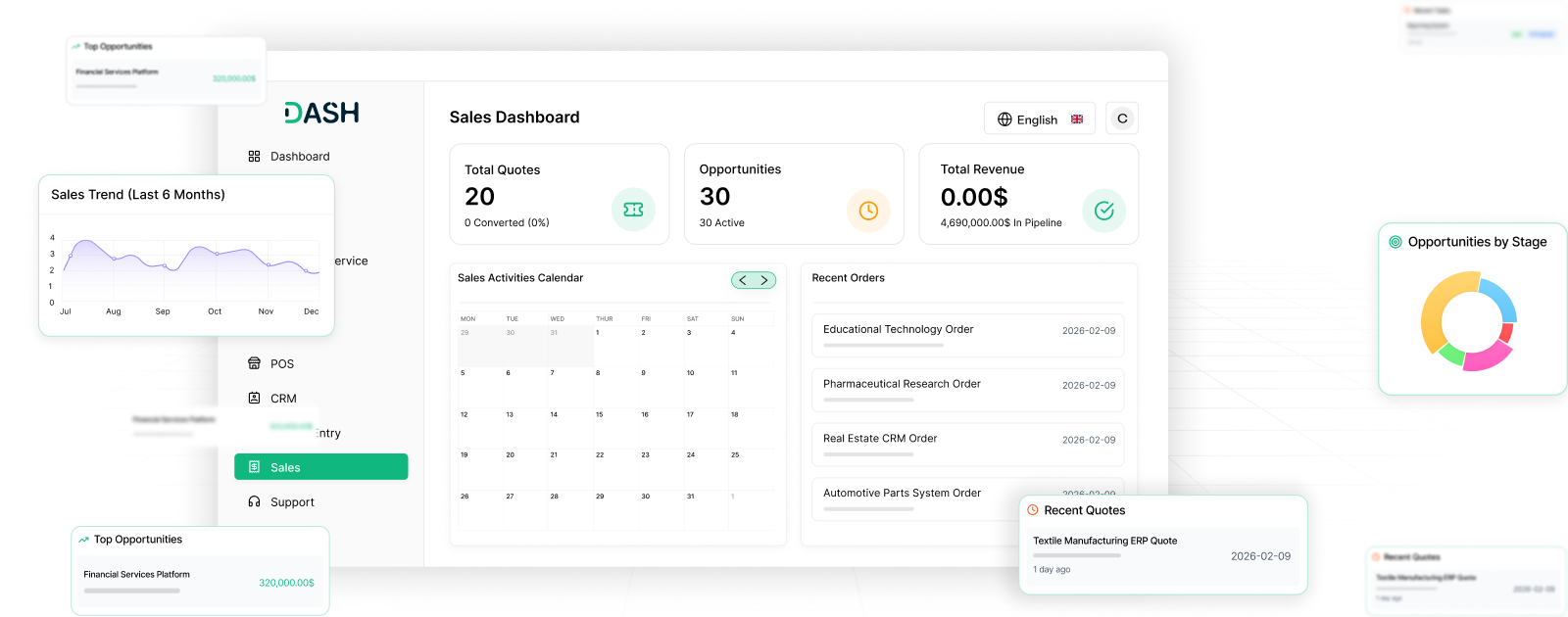The height and width of the screenshot is (617, 1568).
Task: Click the WED calendar column header
Action: [x=558, y=319]
